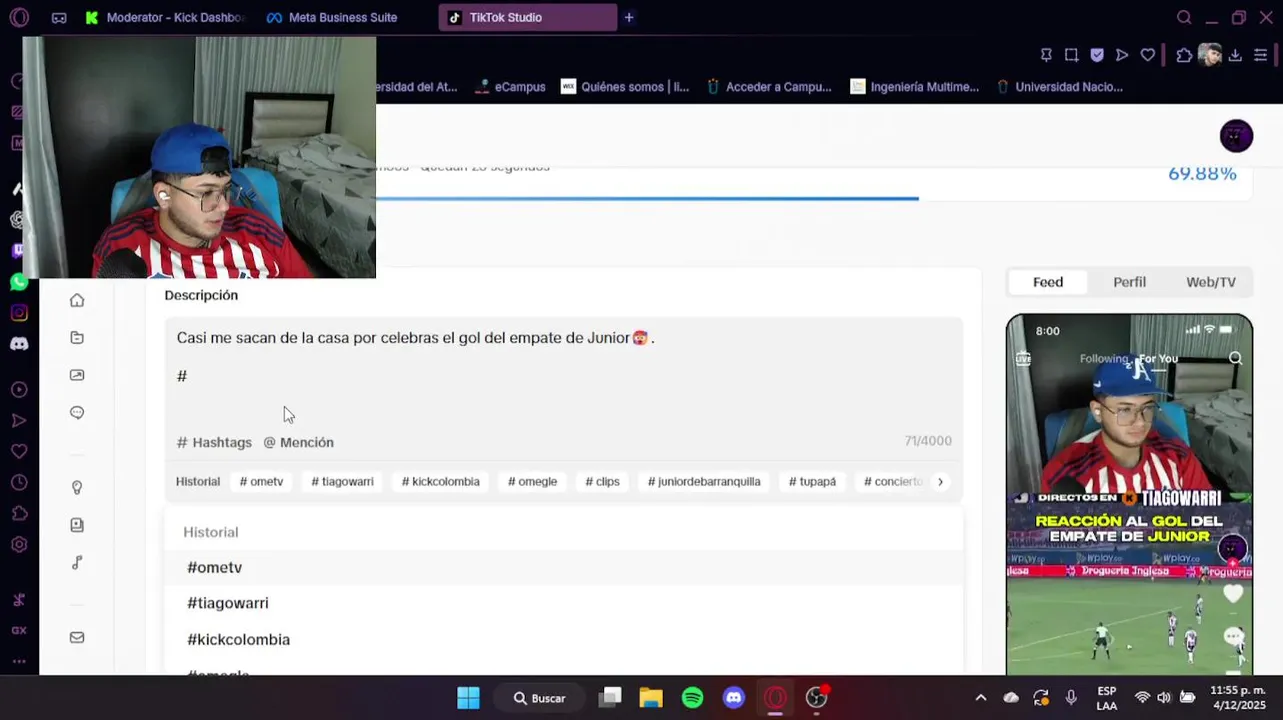Open the Opera sidebar bookmarks heart icon

[19, 452]
